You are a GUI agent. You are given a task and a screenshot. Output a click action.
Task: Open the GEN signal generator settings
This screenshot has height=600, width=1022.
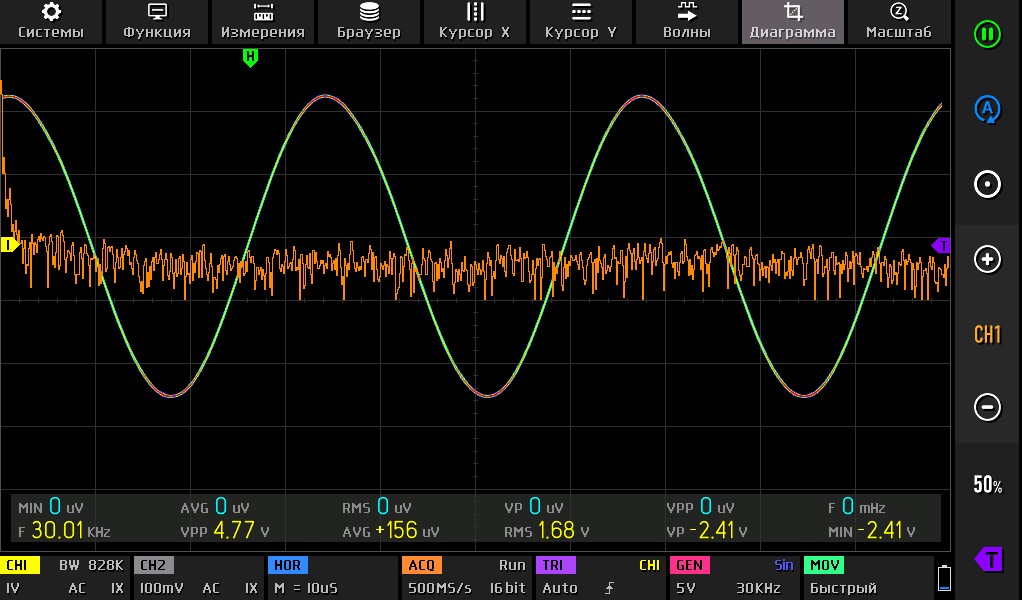[734, 577]
